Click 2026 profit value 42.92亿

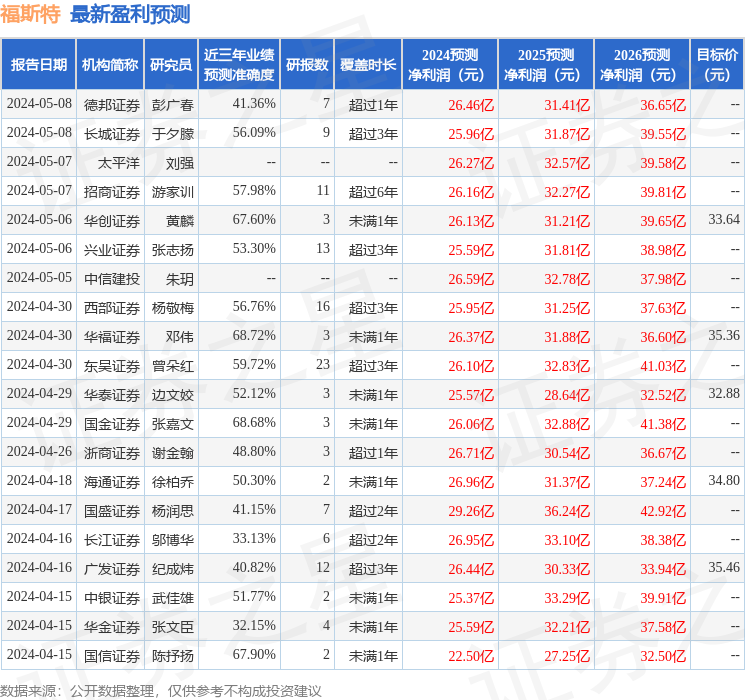coord(663,511)
